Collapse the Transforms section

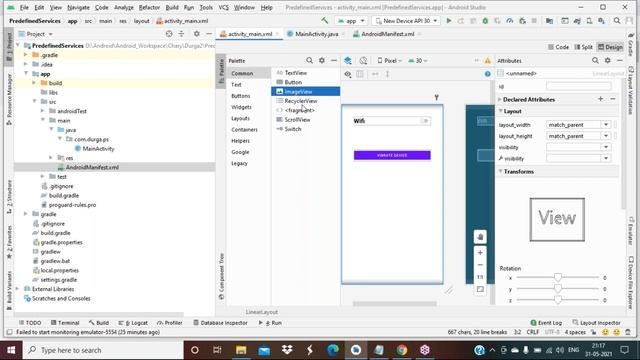point(501,171)
